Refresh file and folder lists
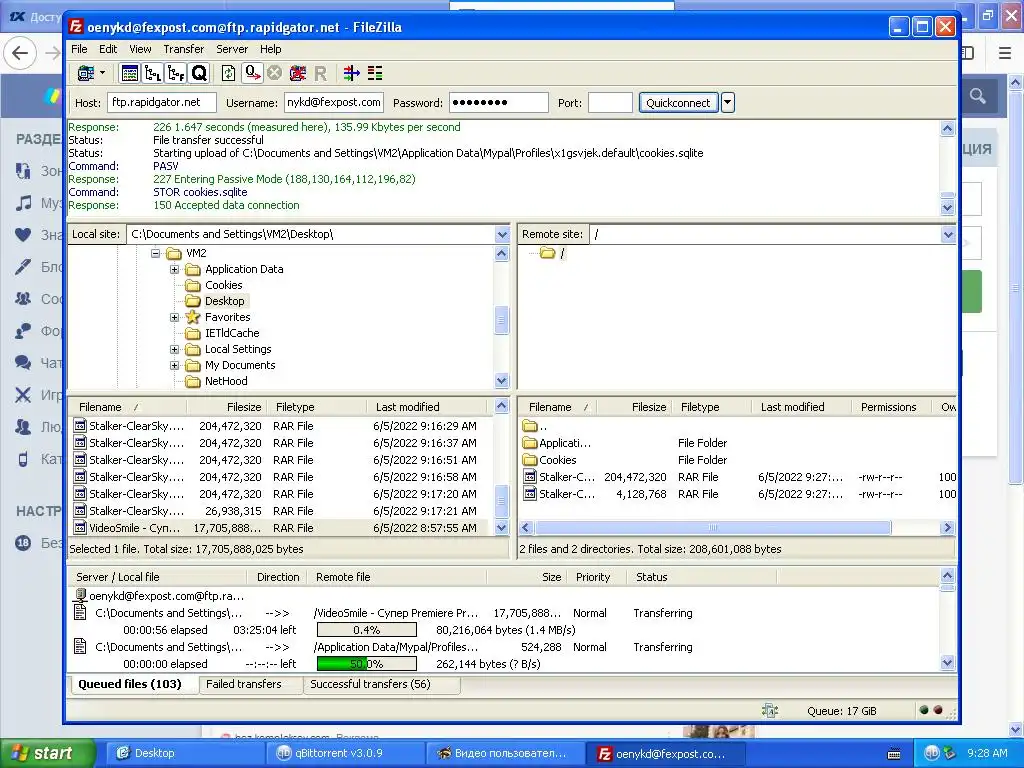Viewport: 1024px width, 768px height. coord(228,73)
